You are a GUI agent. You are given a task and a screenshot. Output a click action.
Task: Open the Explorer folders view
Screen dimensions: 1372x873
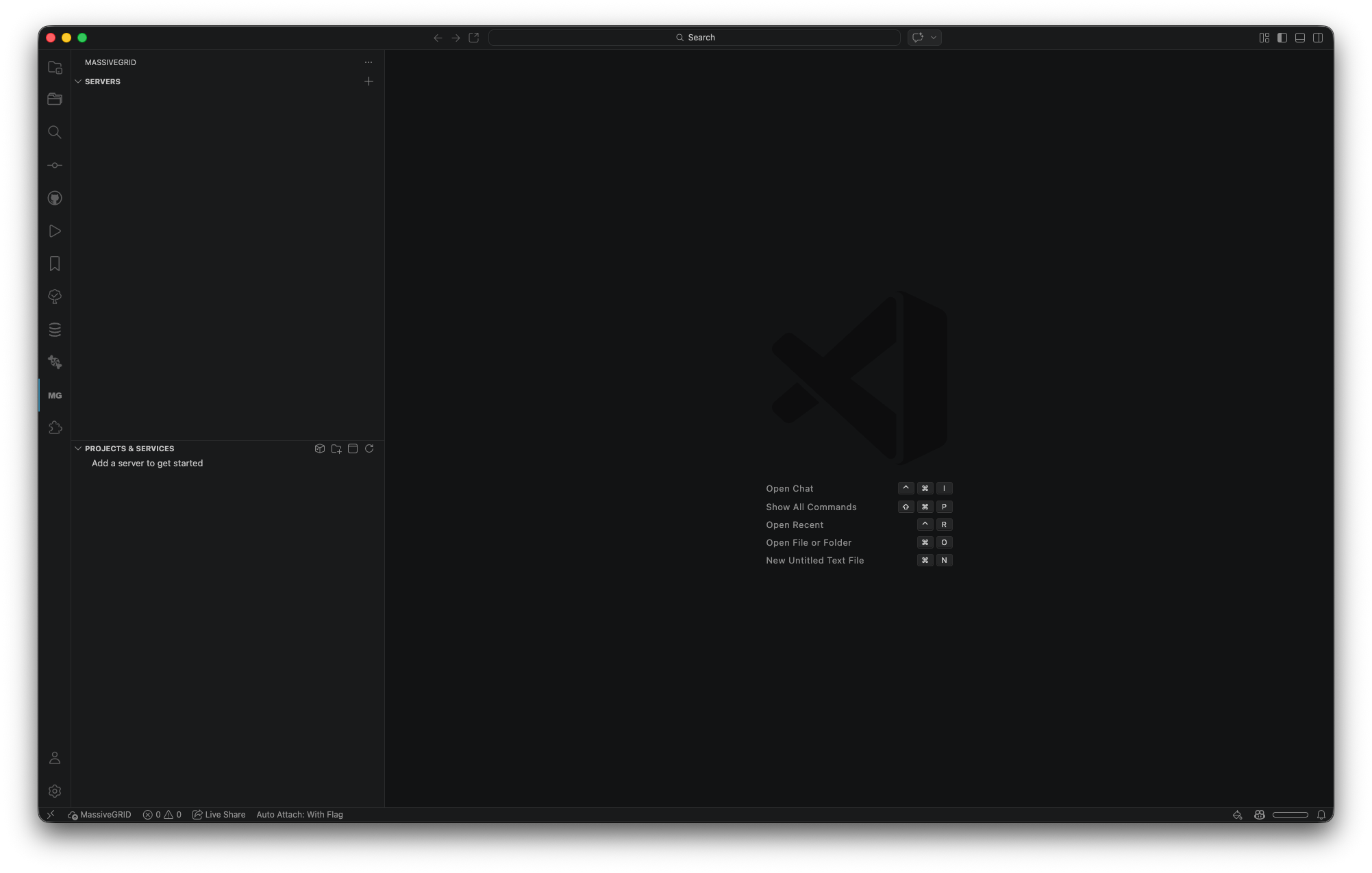tap(55, 100)
